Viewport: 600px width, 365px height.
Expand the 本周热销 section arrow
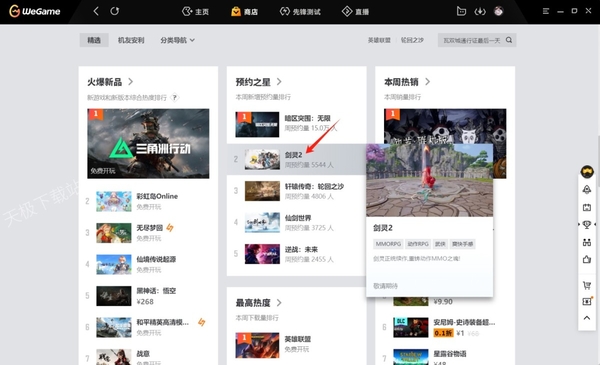427,81
